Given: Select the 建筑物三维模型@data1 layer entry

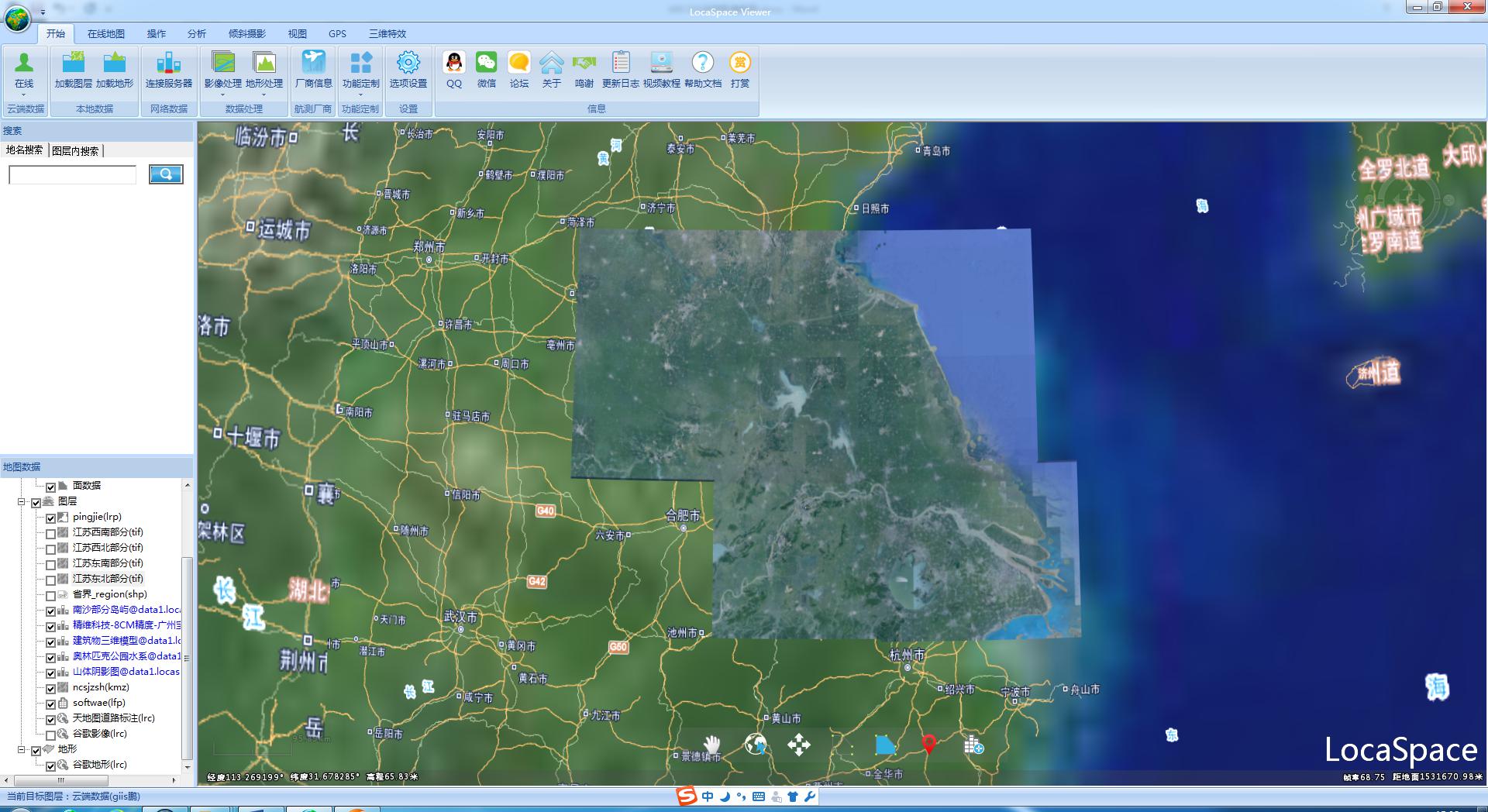Looking at the screenshot, I should (126, 641).
